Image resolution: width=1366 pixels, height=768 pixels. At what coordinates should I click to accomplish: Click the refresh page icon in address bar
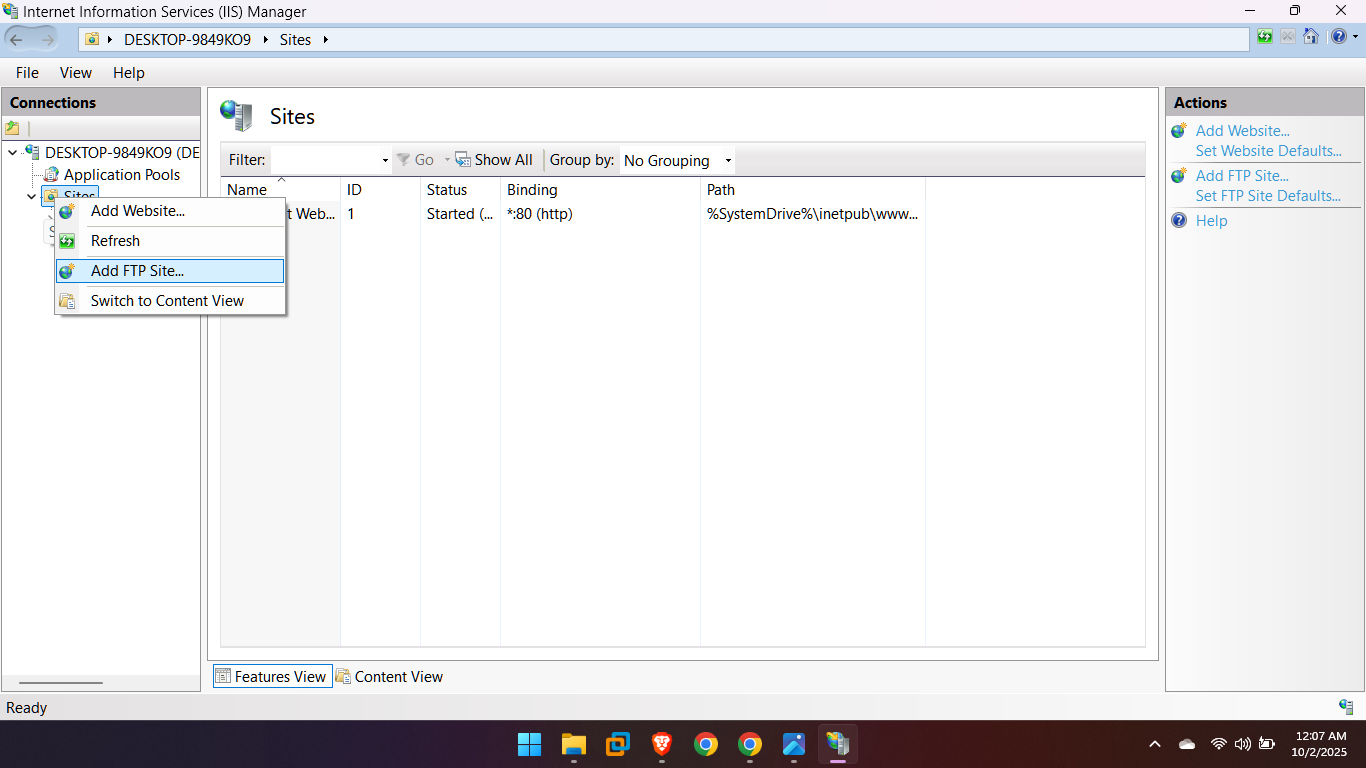(x=1265, y=37)
